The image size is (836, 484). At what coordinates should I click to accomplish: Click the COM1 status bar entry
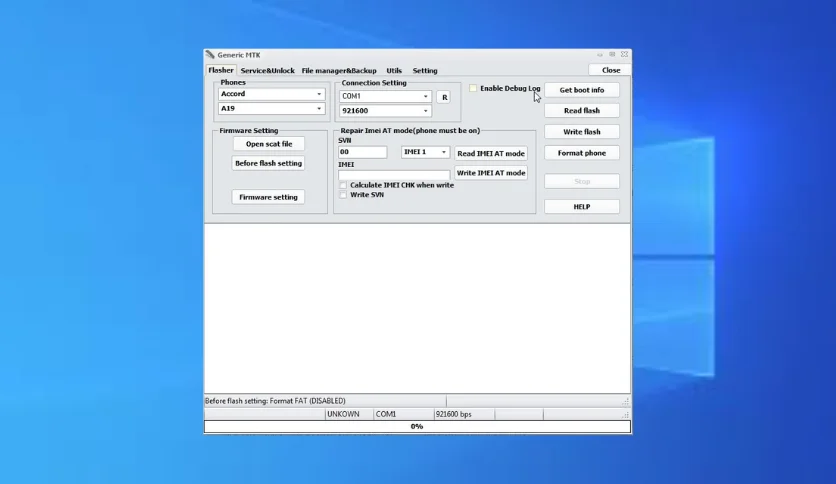(404, 414)
